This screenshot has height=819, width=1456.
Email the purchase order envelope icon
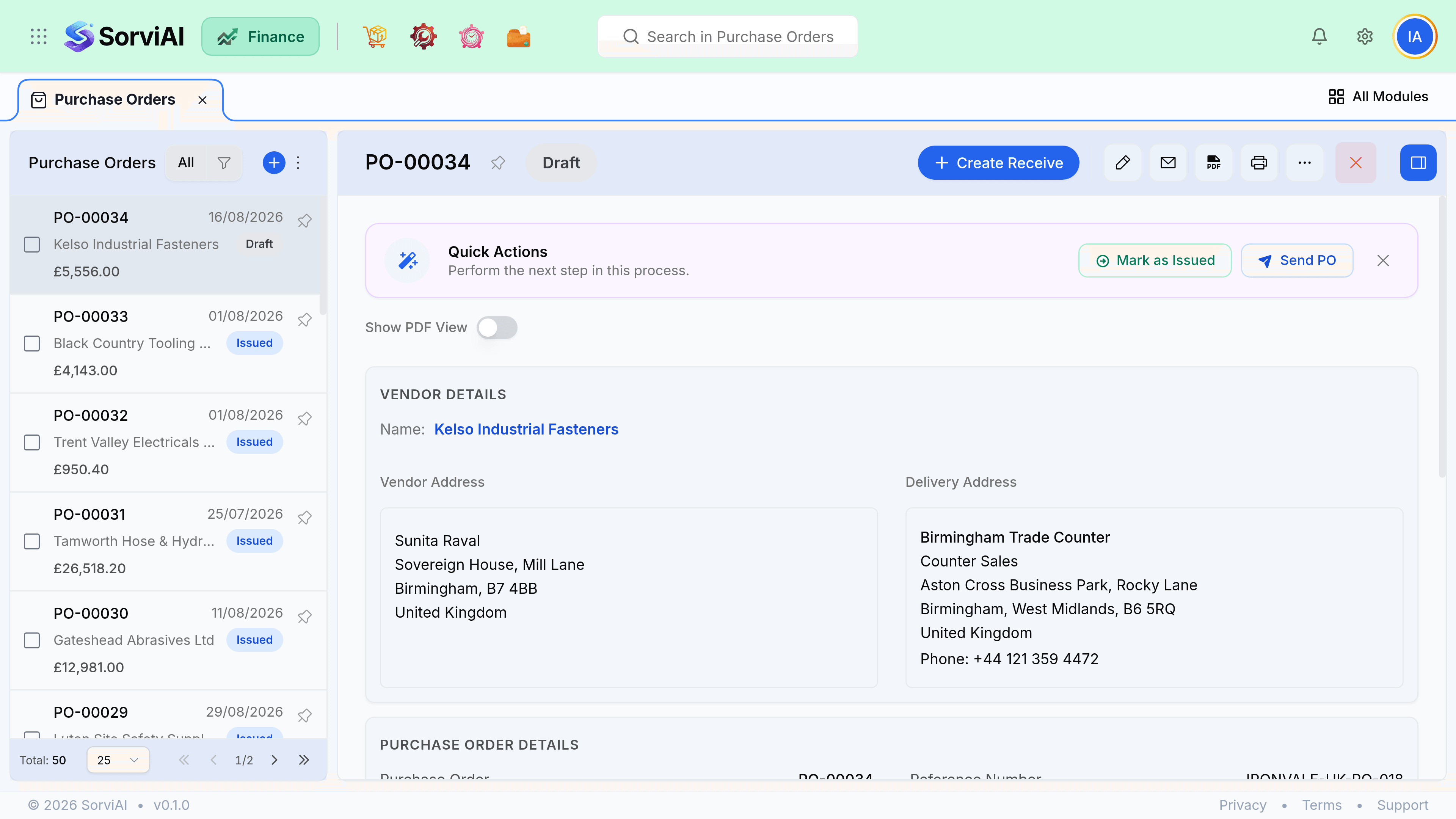click(x=1168, y=163)
